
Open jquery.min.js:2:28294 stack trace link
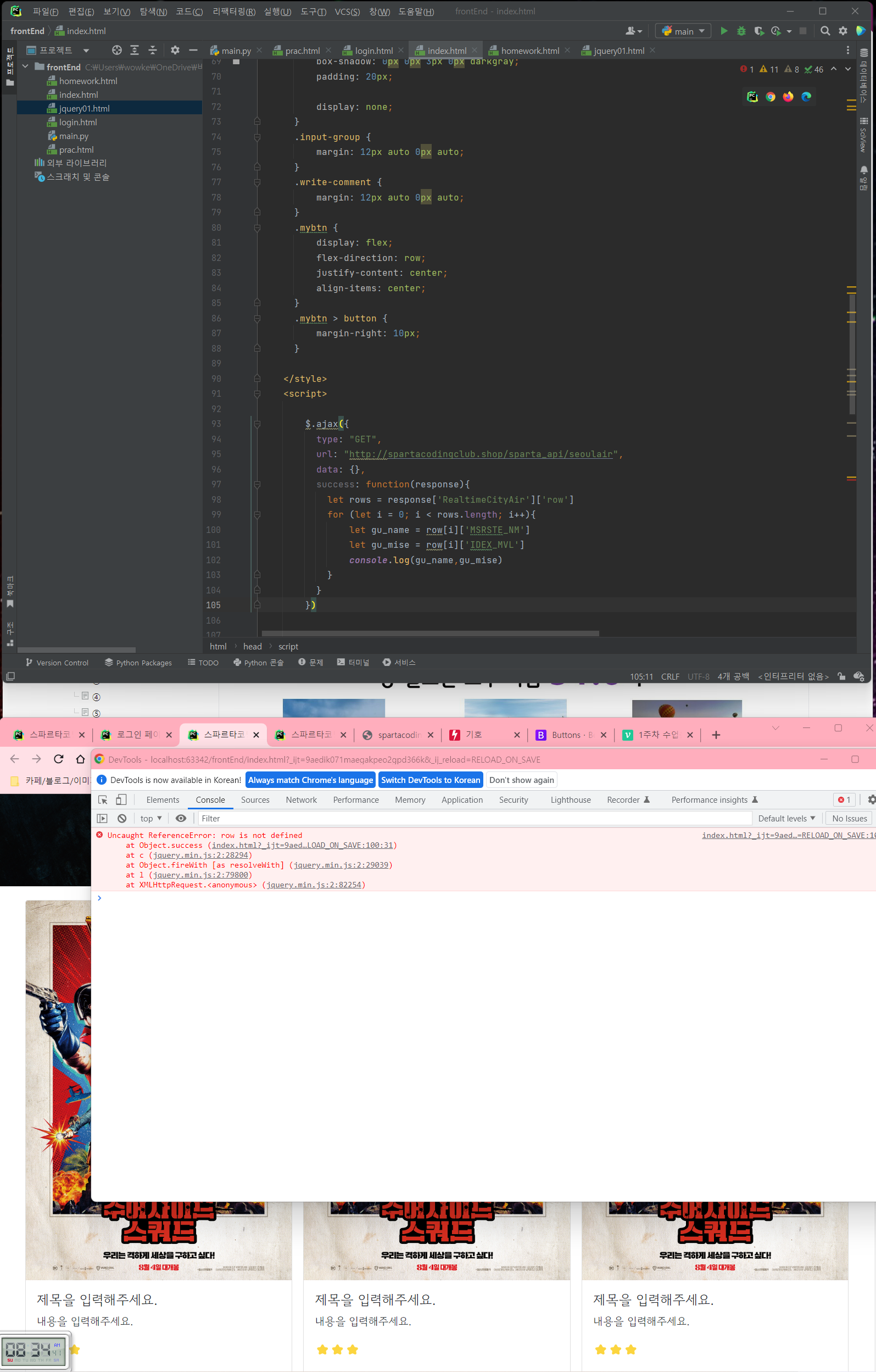tap(201, 854)
